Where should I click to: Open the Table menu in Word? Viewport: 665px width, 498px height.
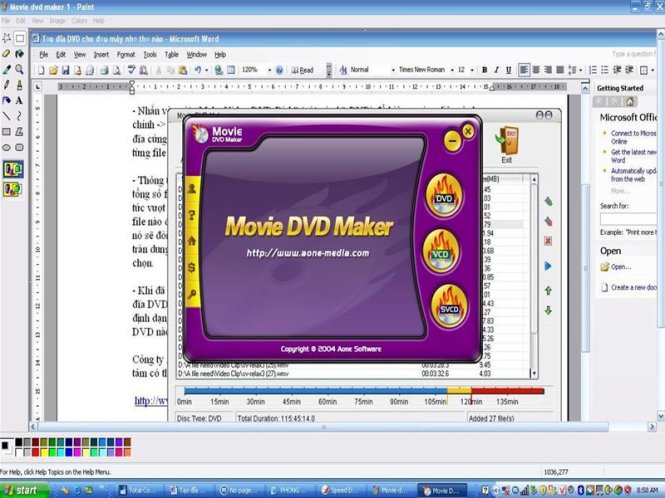tap(171, 55)
